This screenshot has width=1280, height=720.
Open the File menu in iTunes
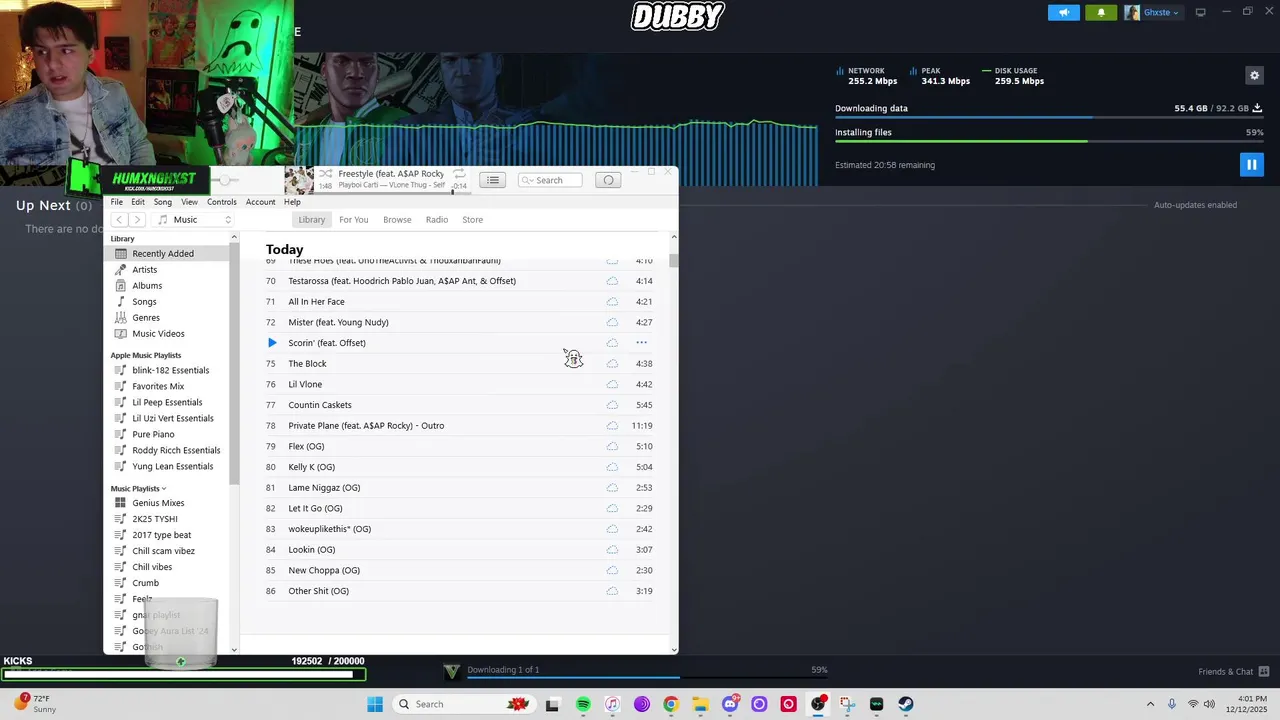pos(117,202)
